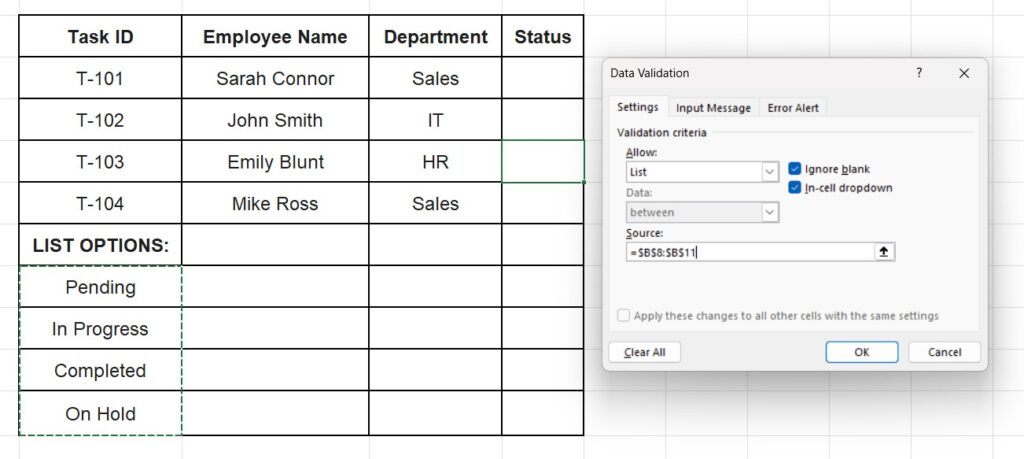This screenshot has height=459, width=1024.
Task: Select the T-104 cell
Action: pos(101,204)
